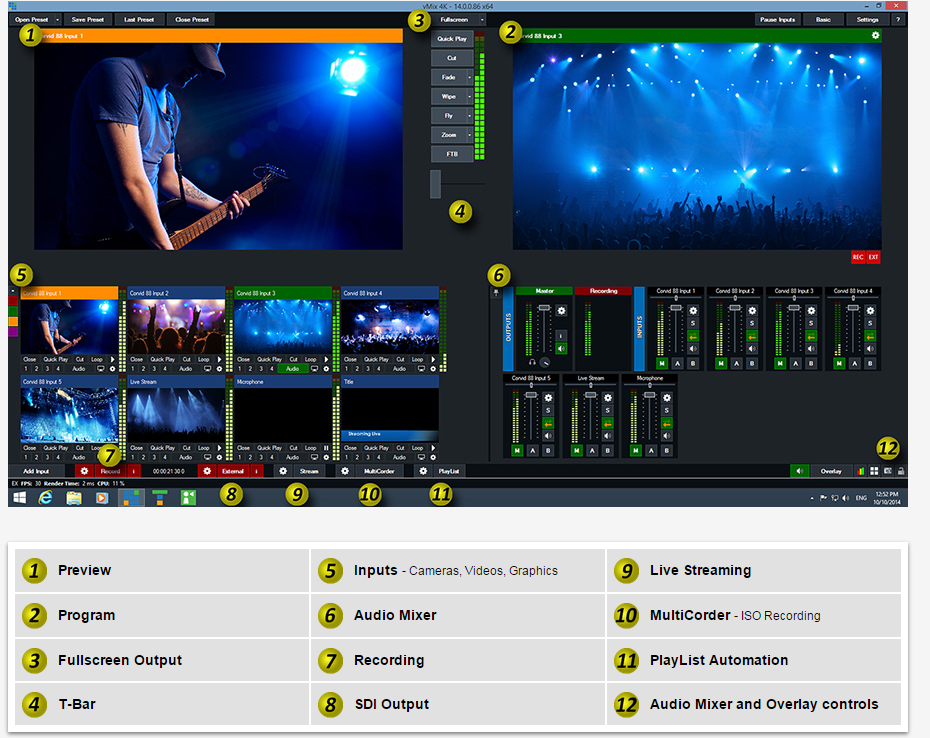The image size is (930, 738).
Task: Open recording settings gear beside Record
Action: pos(84,471)
